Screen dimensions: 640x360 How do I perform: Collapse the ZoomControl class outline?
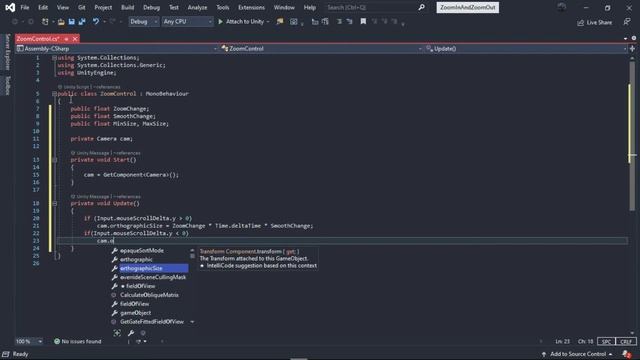click(x=54, y=94)
